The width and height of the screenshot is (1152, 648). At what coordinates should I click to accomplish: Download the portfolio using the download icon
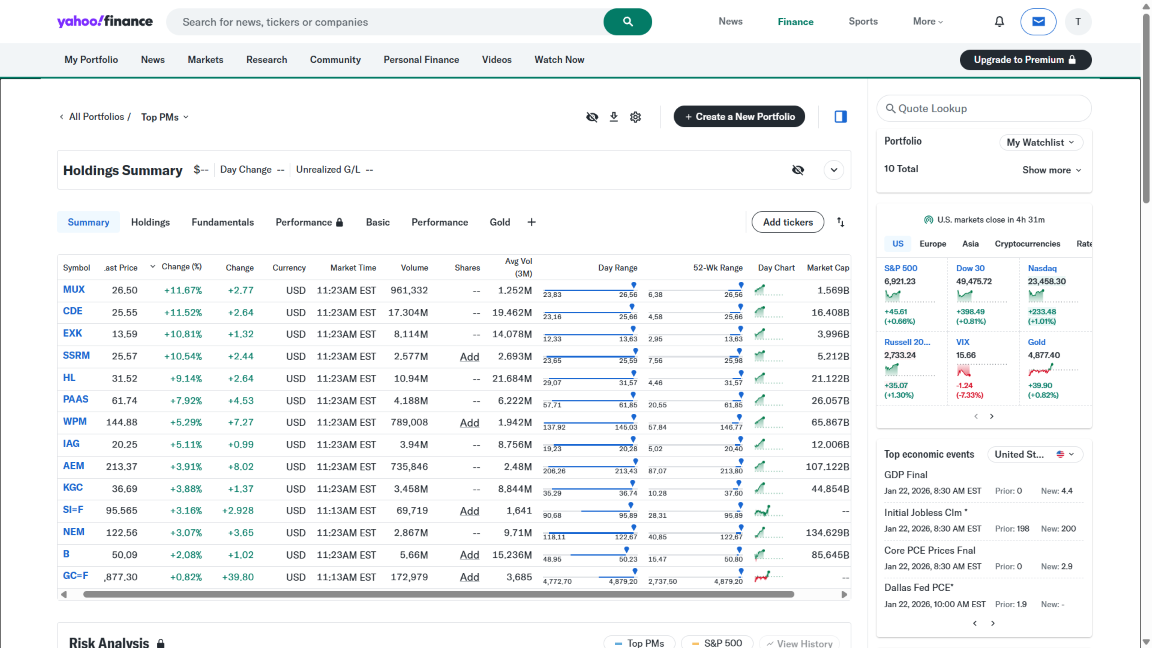click(x=614, y=117)
